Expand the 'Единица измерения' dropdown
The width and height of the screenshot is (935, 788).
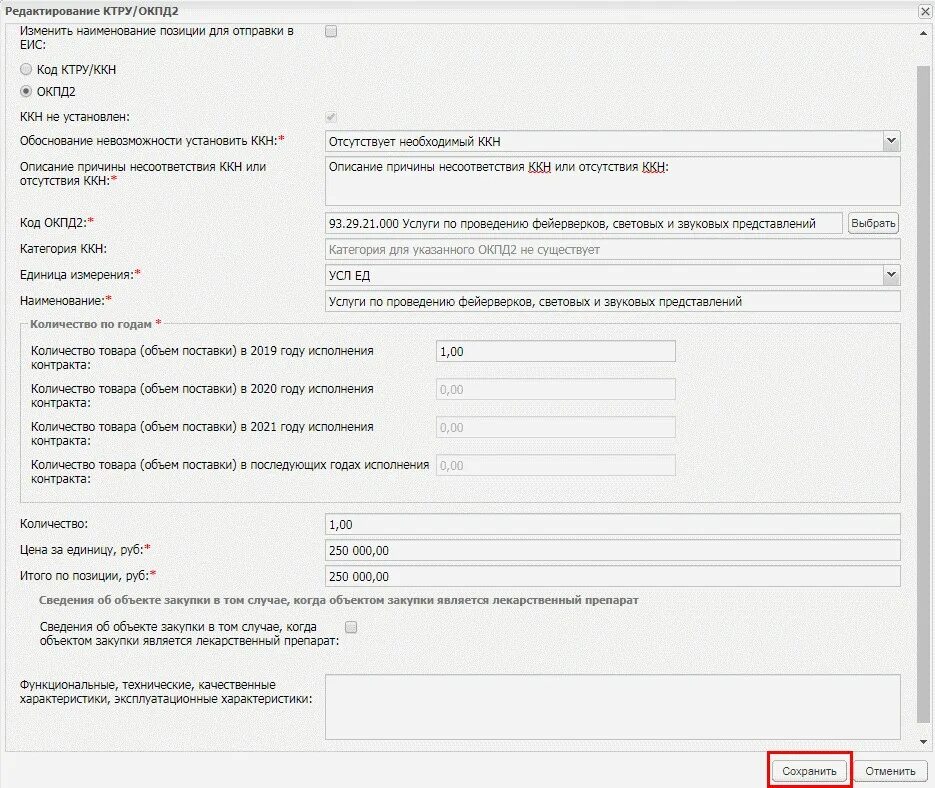pyautogui.click(x=891, y=275)
